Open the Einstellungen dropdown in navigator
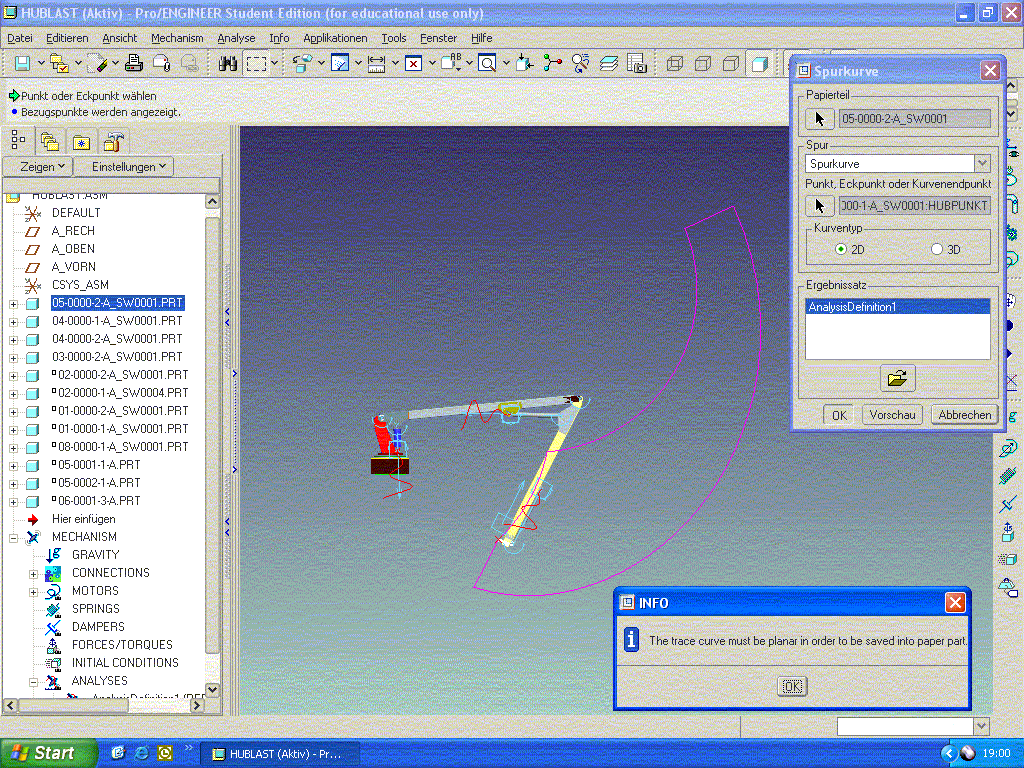Screen dimensions: 1024x768 [124, 167]
